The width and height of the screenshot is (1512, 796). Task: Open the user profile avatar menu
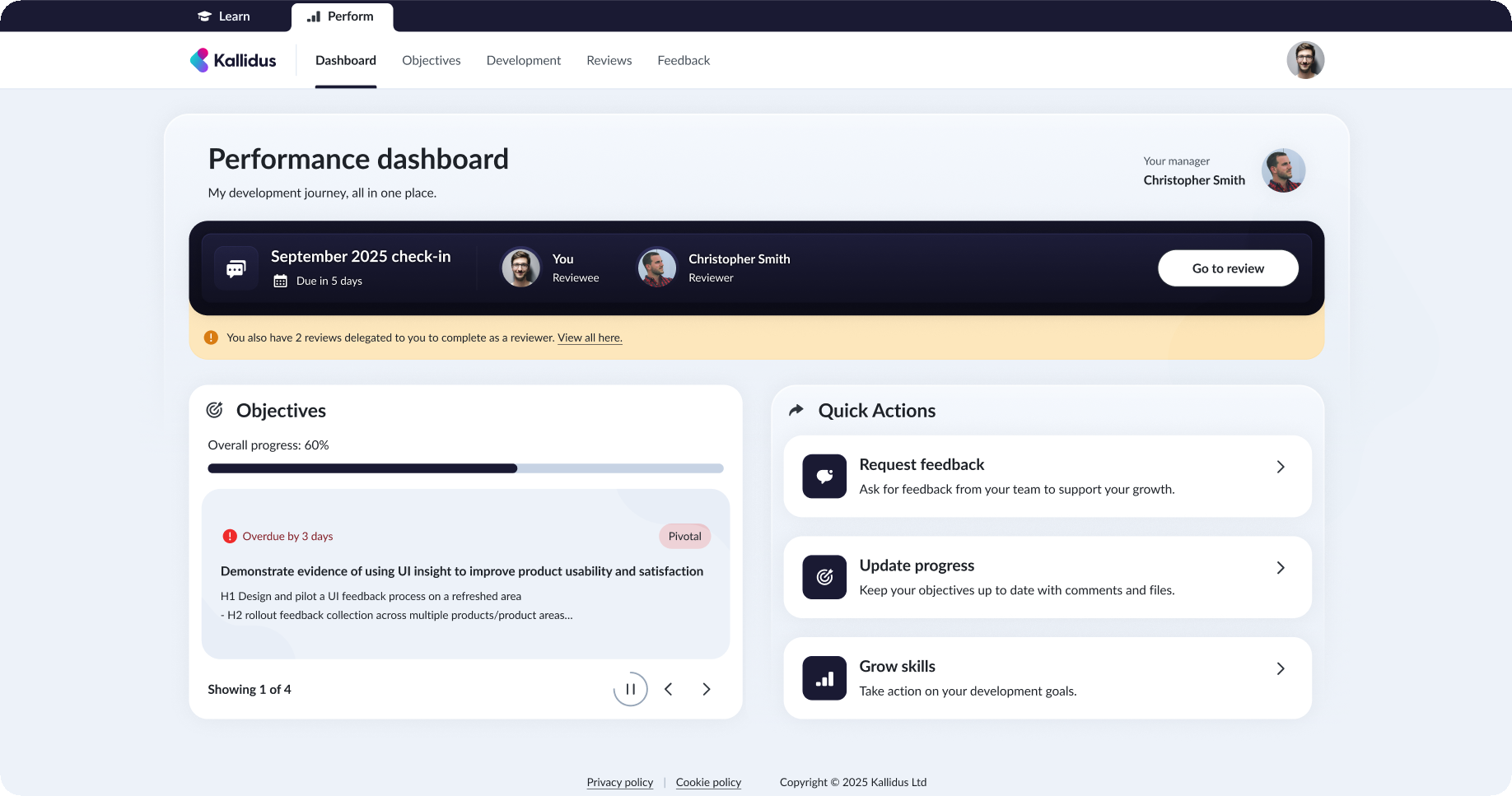point(1304,60)
